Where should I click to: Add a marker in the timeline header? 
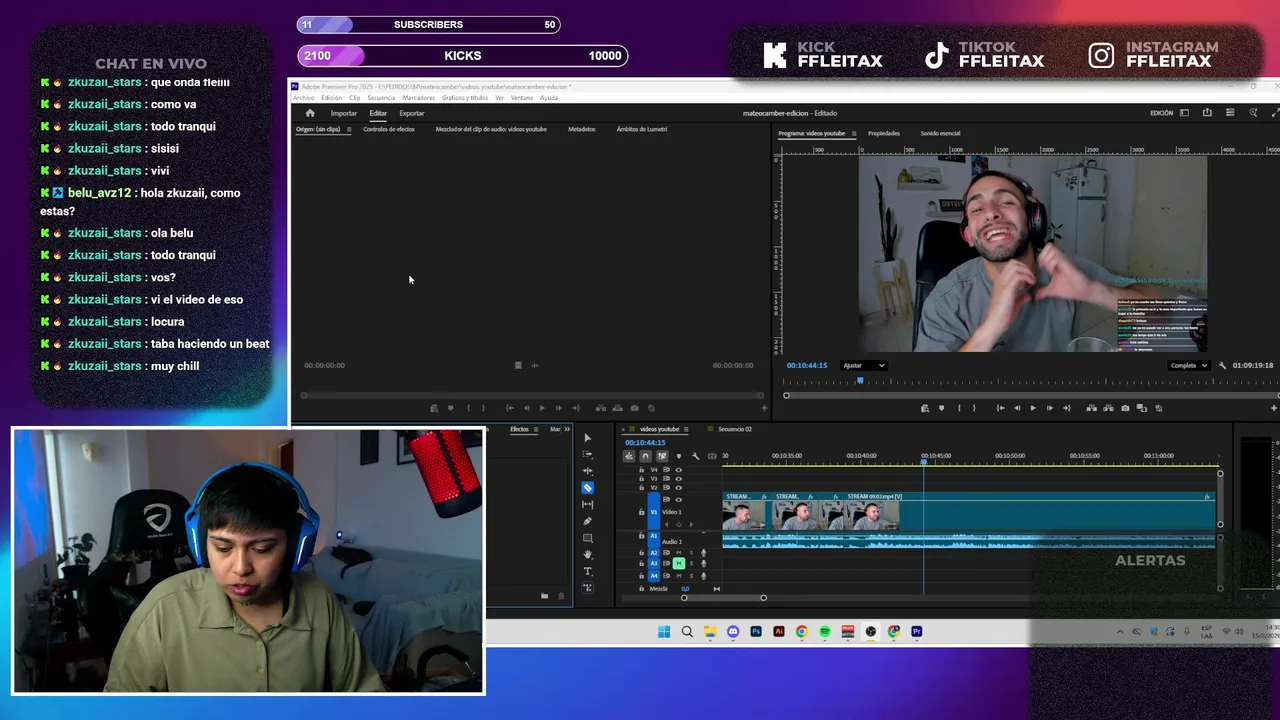pyautogui.click(x=679, y=456)
